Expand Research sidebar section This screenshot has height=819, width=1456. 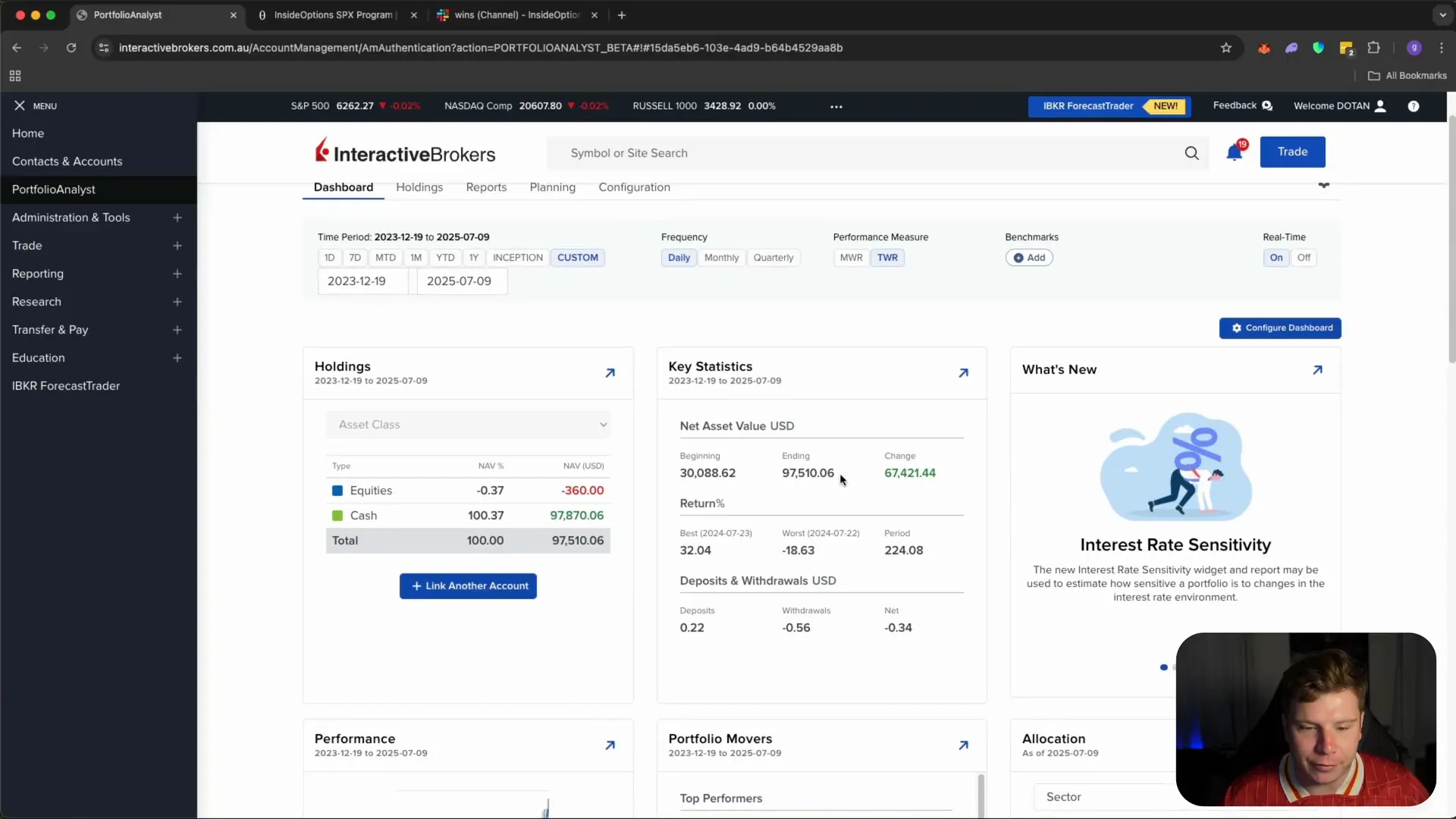(x=177, y=302)
